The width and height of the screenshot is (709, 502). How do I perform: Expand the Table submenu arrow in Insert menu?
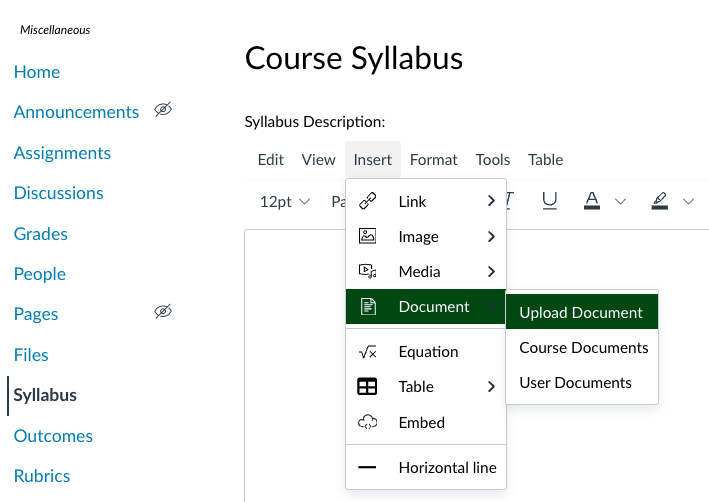click(491, 386)
